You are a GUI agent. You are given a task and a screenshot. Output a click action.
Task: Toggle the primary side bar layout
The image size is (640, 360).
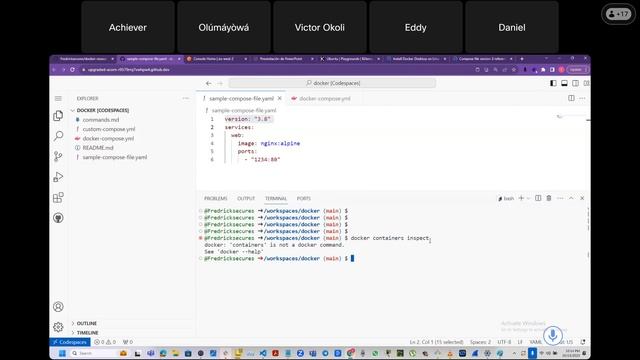coord(553,83)
